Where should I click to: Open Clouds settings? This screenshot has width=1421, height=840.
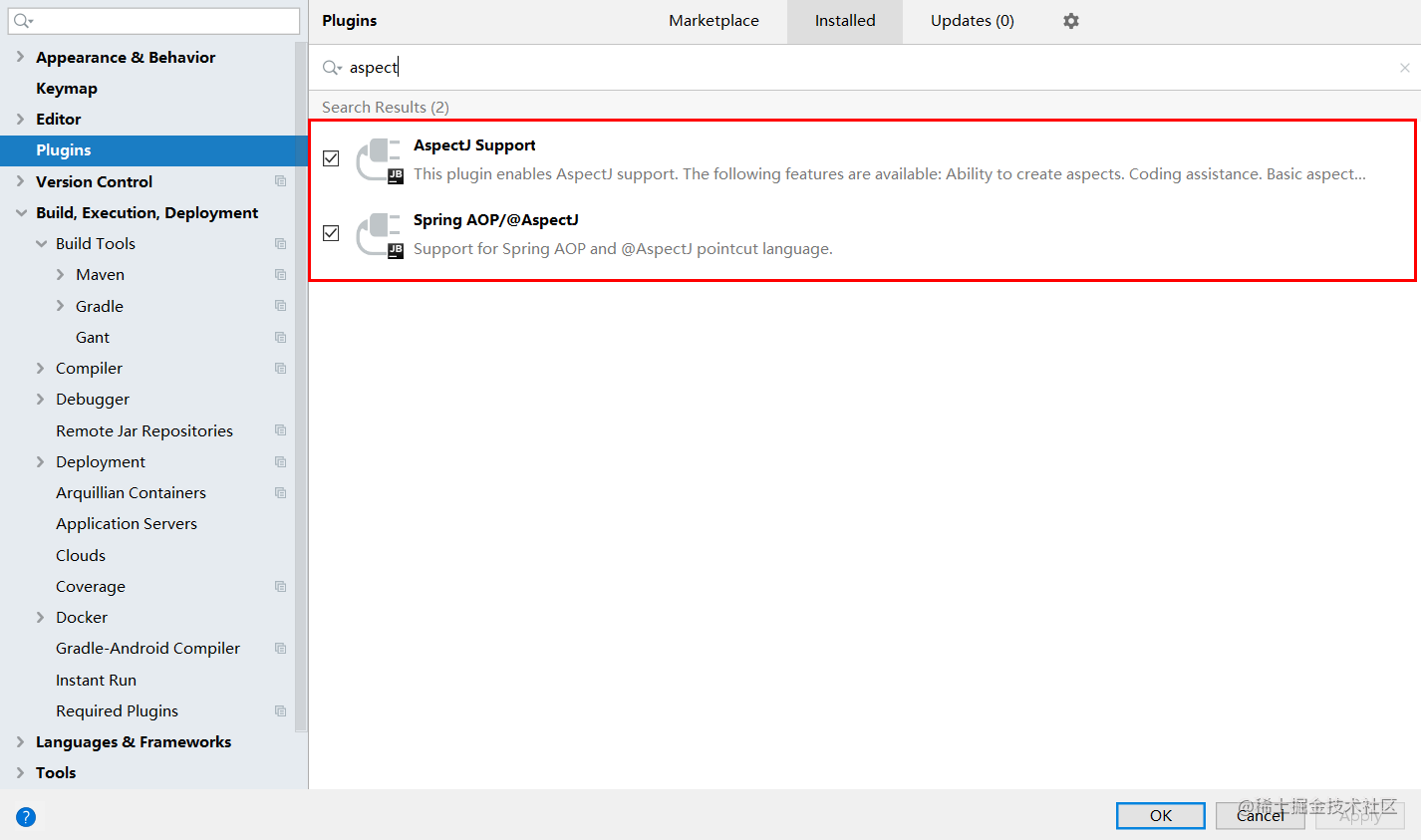tap(81, 556)
